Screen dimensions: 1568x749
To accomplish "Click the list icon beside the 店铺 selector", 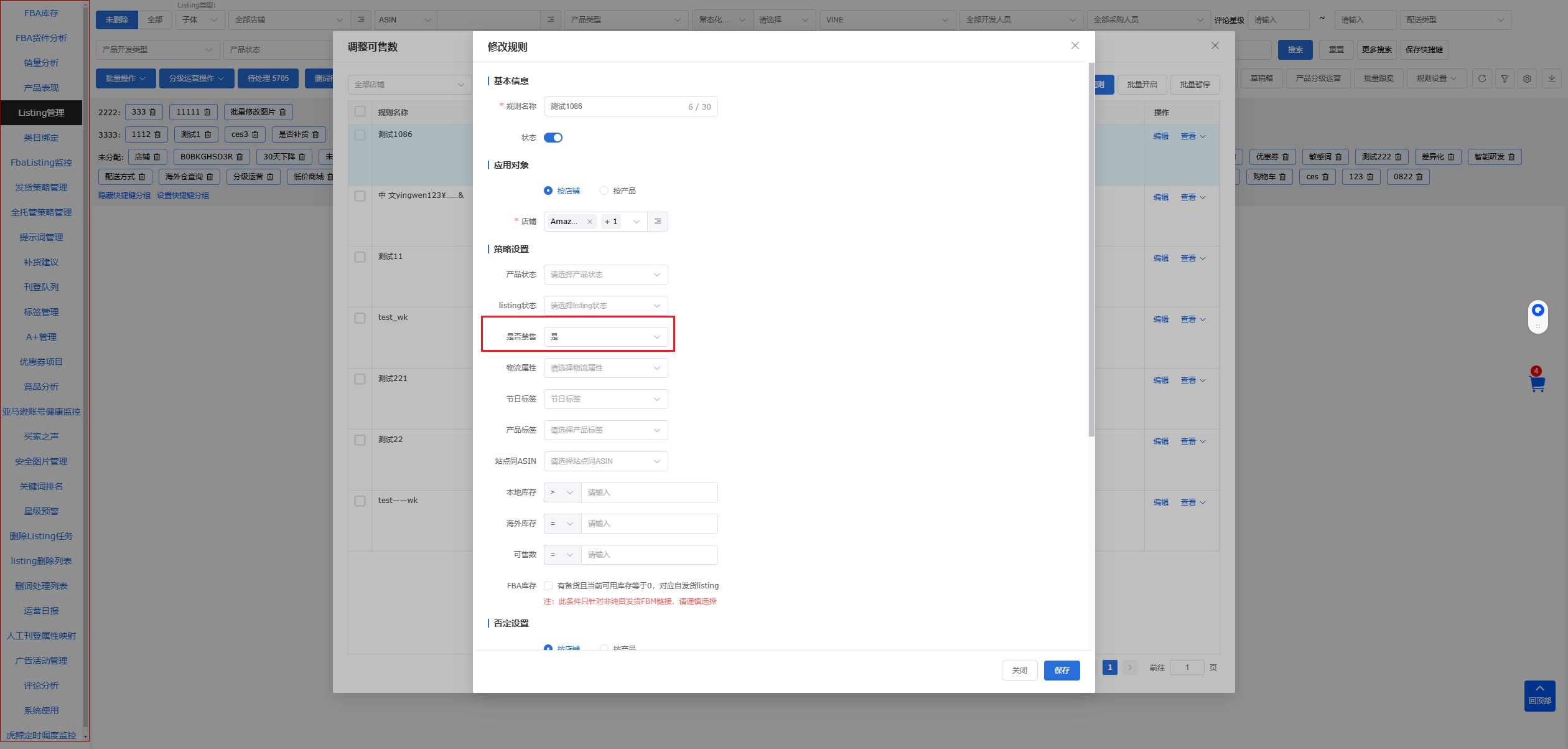I will click(658, 222).
